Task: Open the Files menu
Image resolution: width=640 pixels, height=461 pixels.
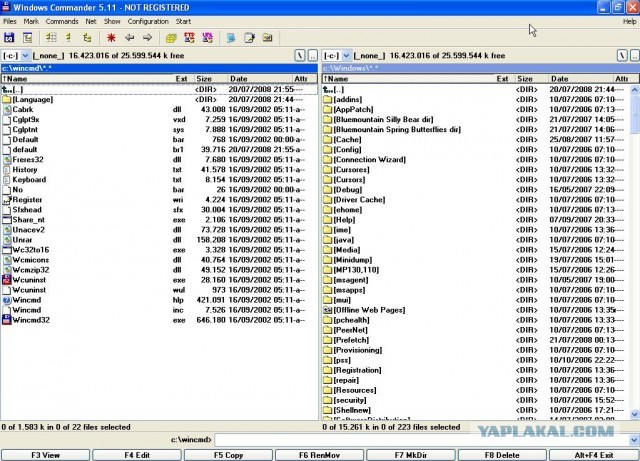Action: 9,21
